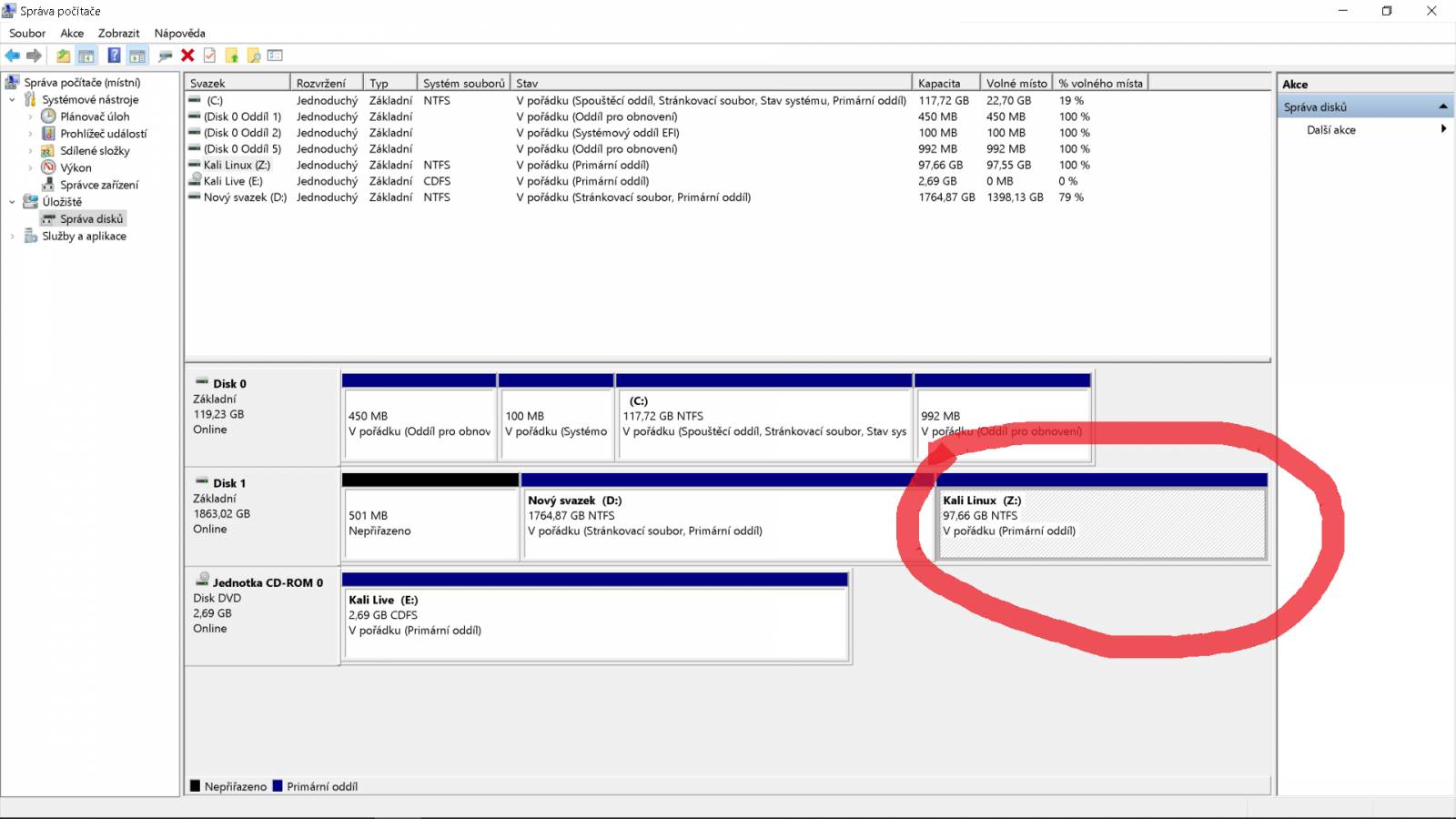Select the 450 MB recovery partition block
Viewport: 1456px width, 819px height.
(x=420, y=417)
